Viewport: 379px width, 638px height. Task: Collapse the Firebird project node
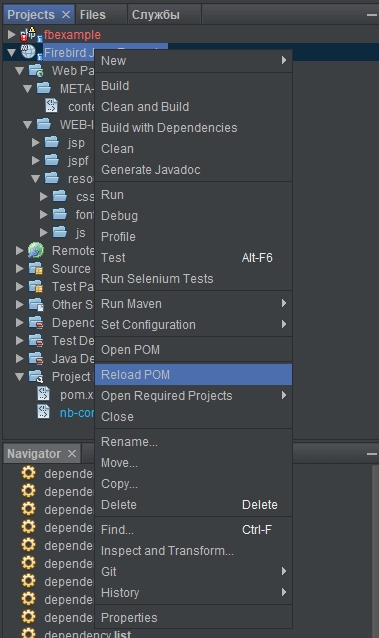pyautogui.click(x=11, y=52)
